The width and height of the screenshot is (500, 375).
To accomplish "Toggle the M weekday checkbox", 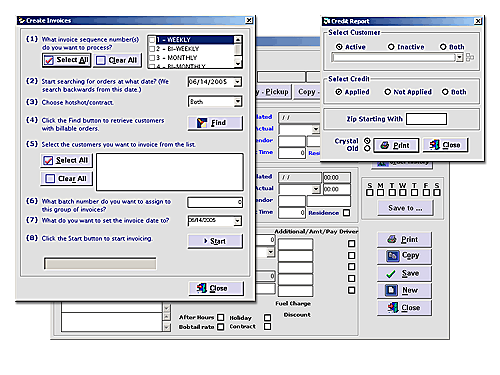I will point(380,192).
